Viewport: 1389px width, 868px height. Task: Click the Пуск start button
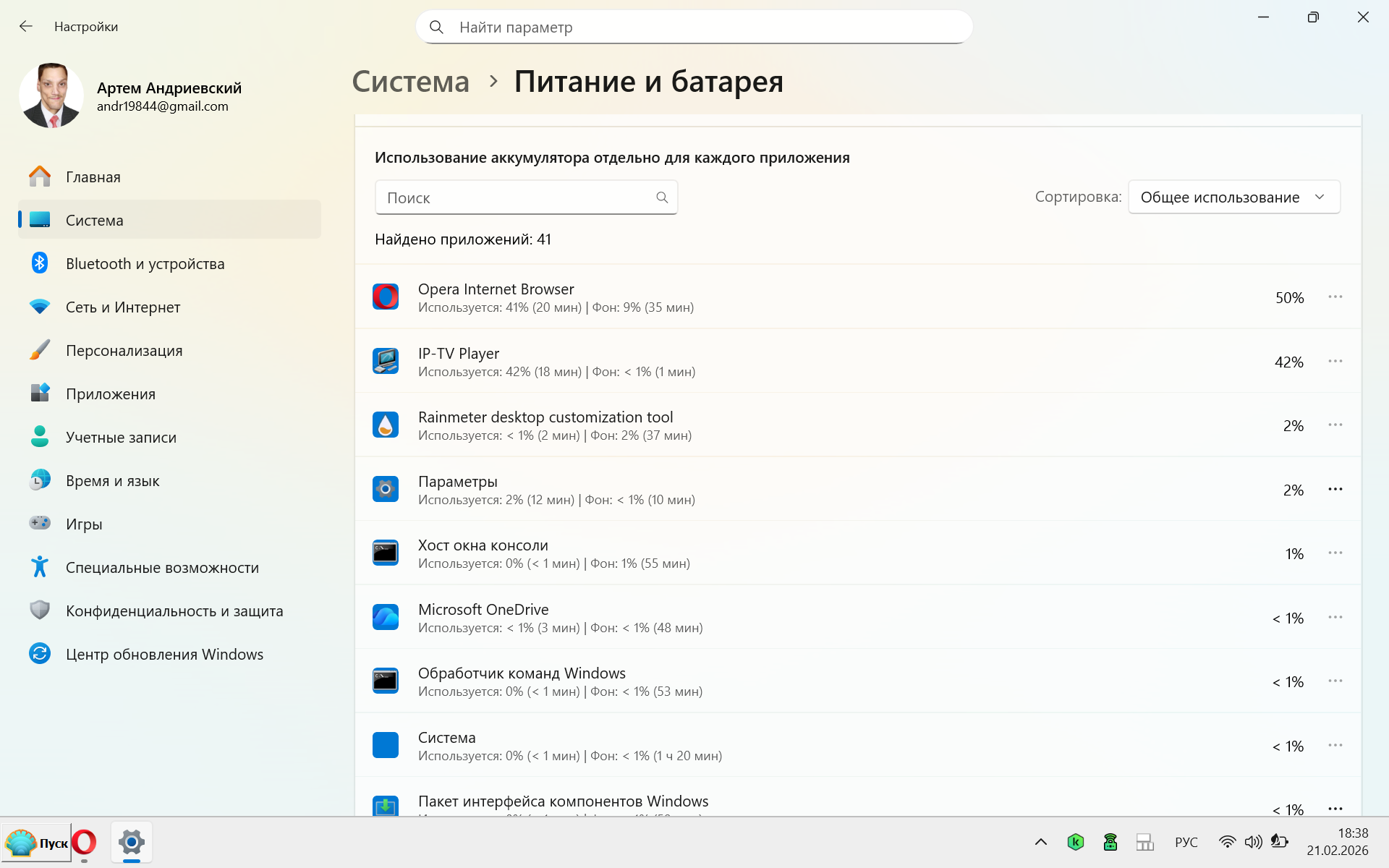click(36, 843)
